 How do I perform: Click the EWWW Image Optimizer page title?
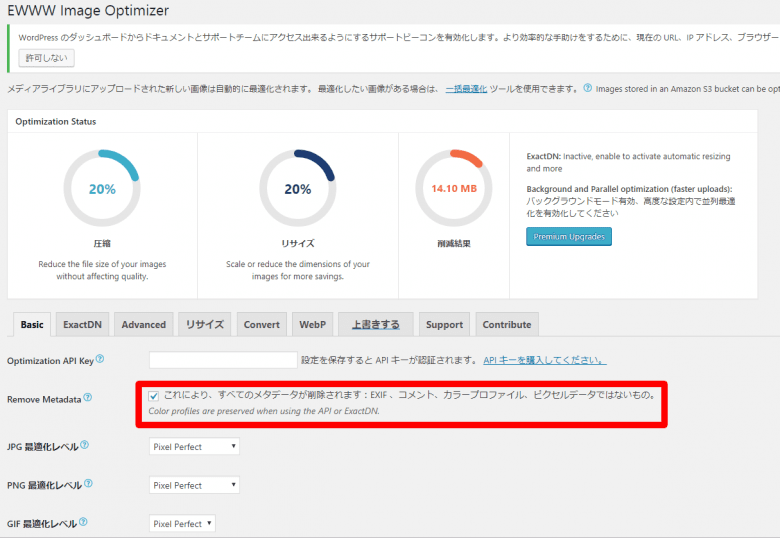click(x=88, y=10)
